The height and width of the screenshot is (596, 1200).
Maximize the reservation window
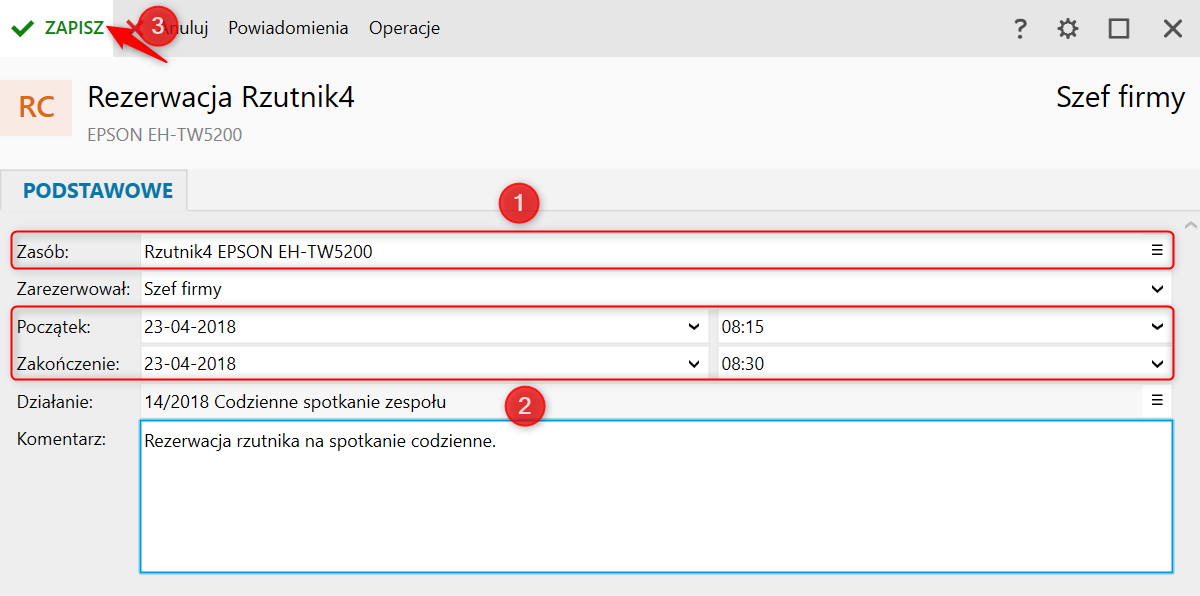(x=1119, y=29)
